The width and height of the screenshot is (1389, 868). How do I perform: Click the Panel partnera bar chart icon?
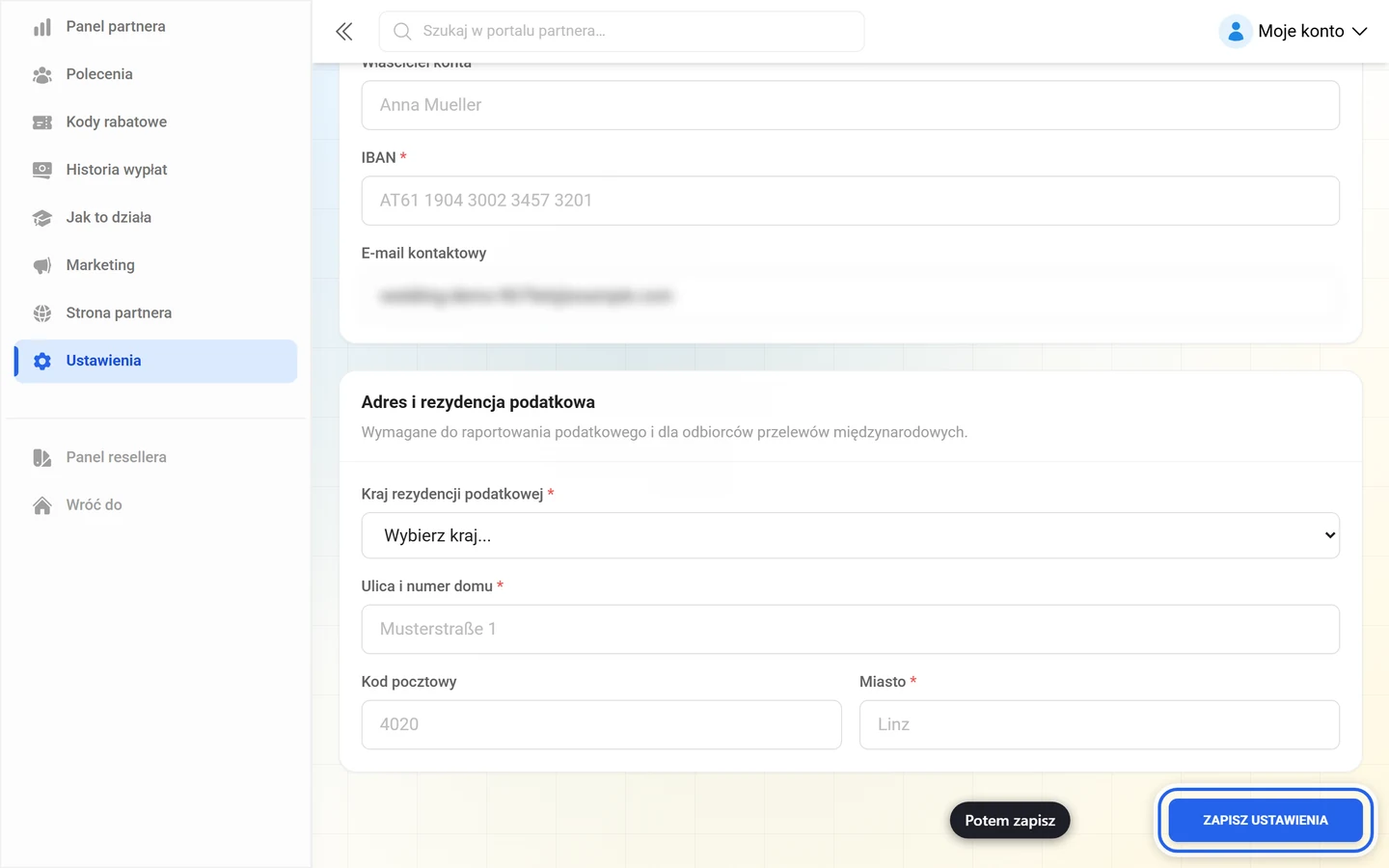[42, 27]
